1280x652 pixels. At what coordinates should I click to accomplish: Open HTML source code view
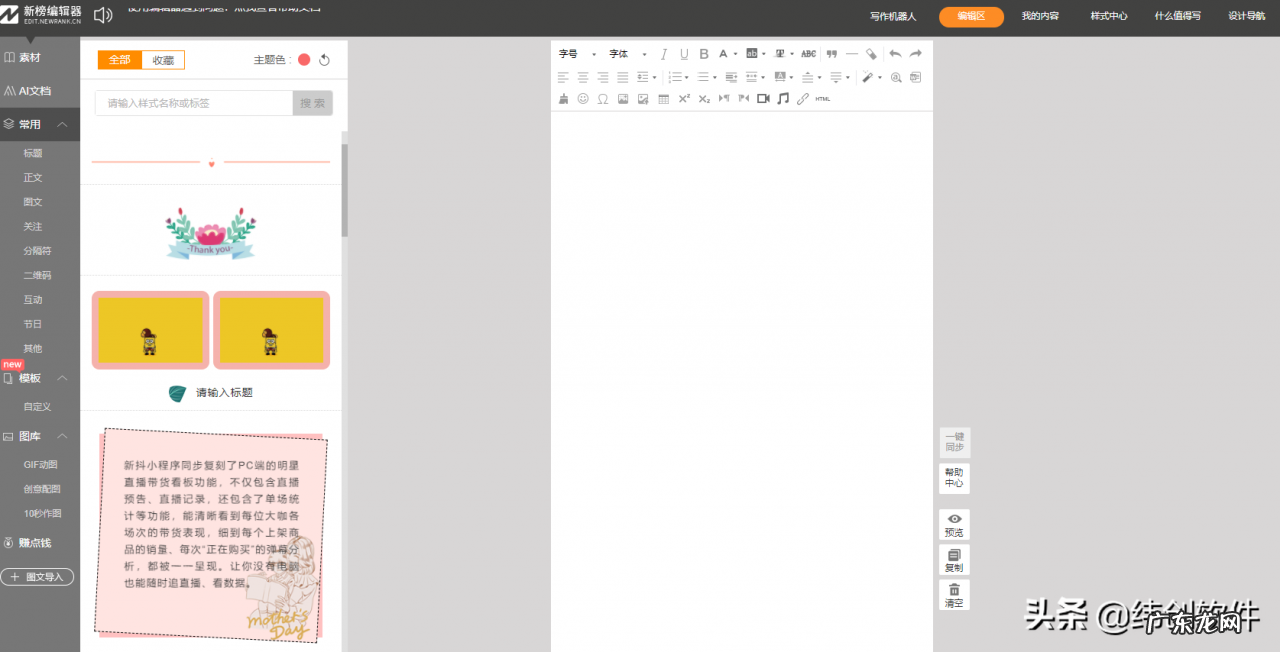823,99
